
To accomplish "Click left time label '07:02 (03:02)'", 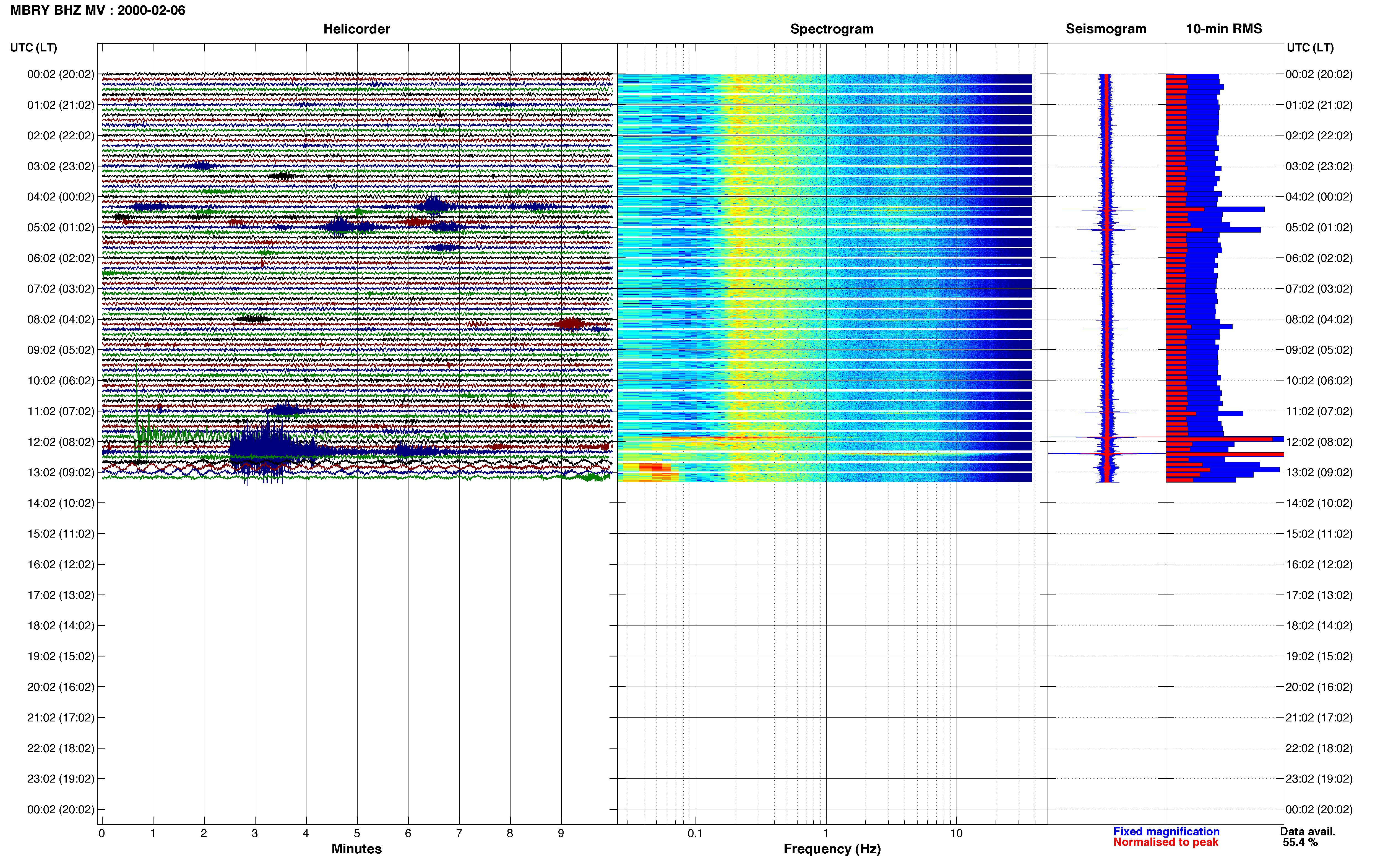I will 60,289.
